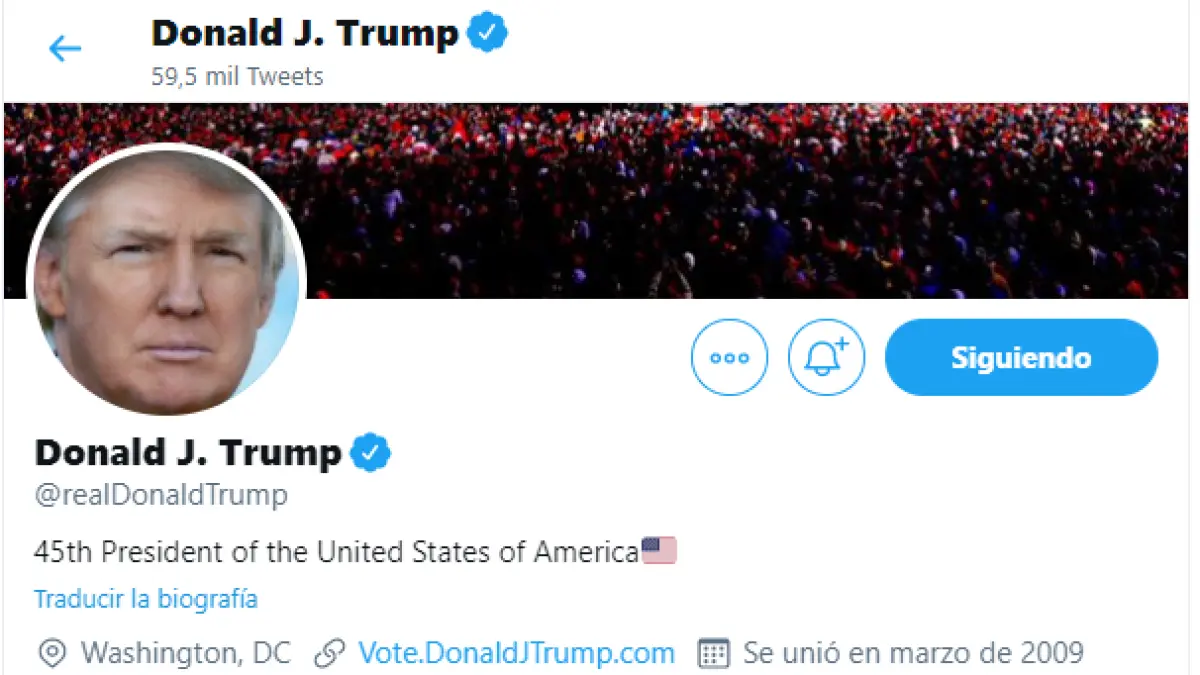Click the profile name in the top header
The image size is (1200, 675).
point(305,34)
